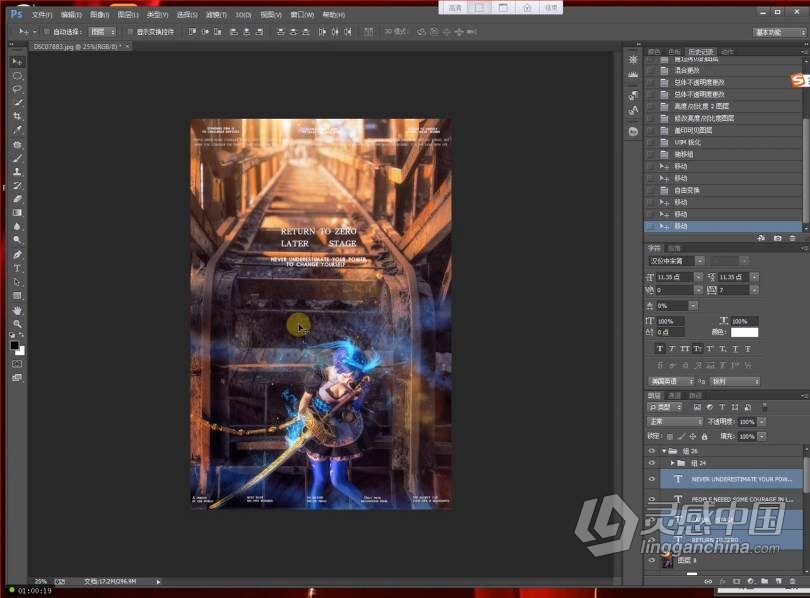Select the Eraser tool
The image size is (810, 598).
(17, 199)
